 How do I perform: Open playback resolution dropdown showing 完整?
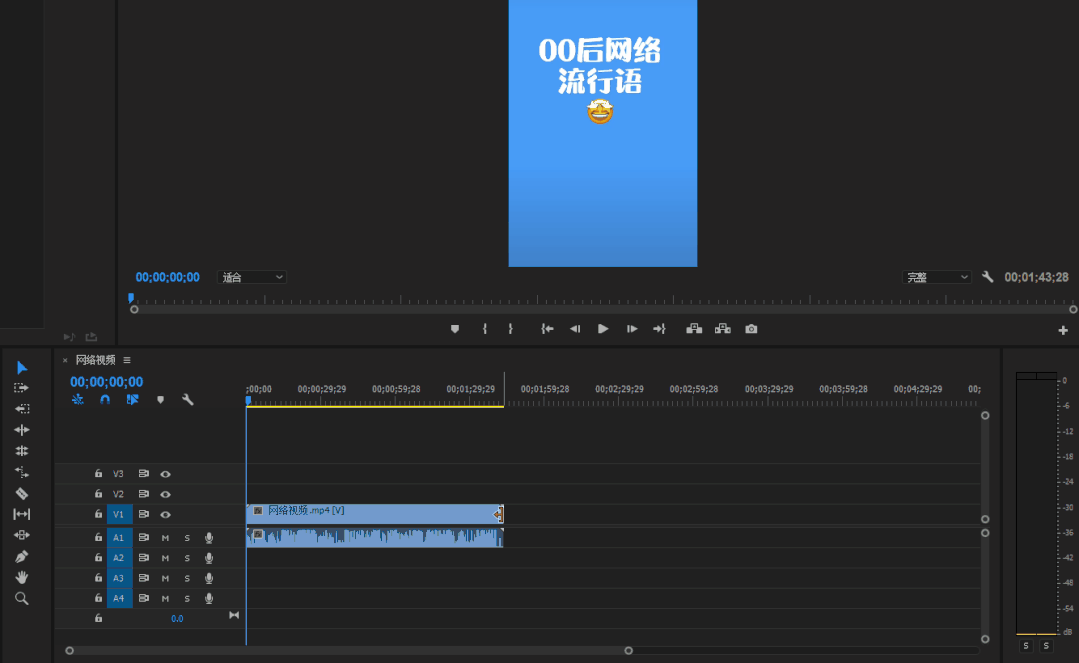pyautogui.click(x=937, y=277)
